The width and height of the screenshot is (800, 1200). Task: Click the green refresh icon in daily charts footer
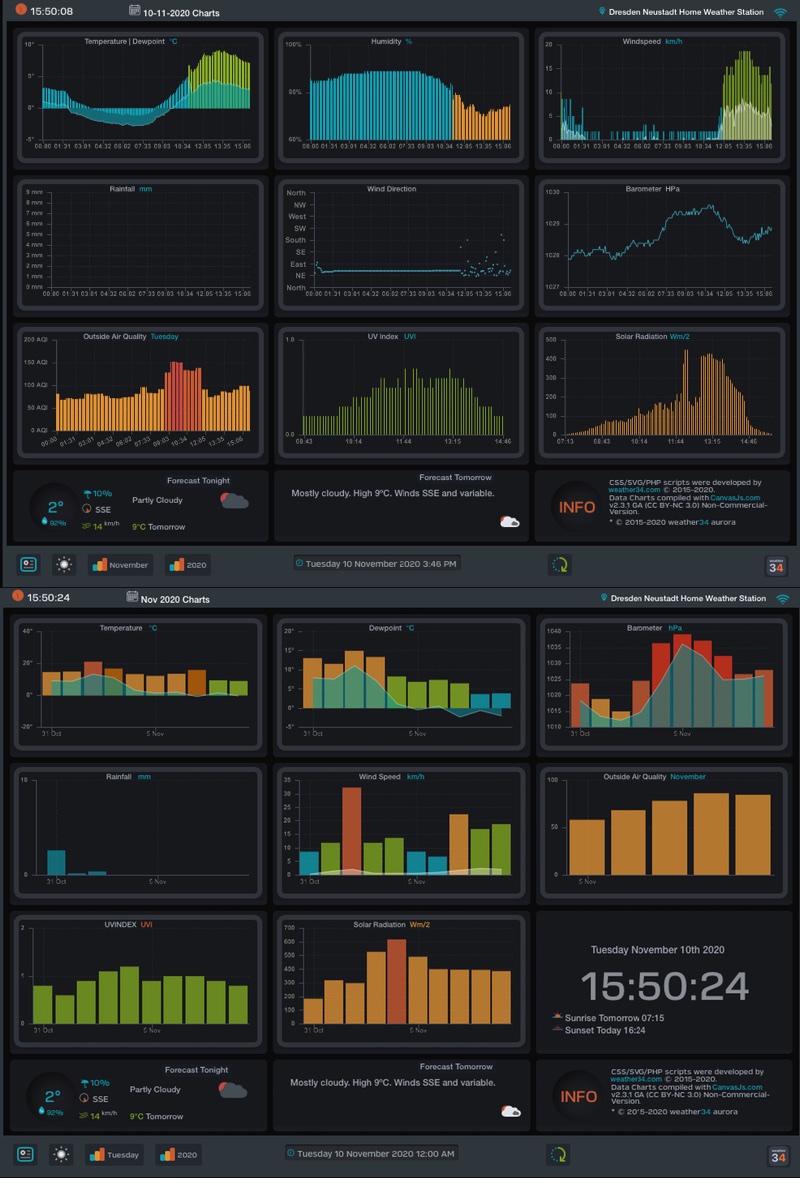pyautogui.click(x=560, y=565)
